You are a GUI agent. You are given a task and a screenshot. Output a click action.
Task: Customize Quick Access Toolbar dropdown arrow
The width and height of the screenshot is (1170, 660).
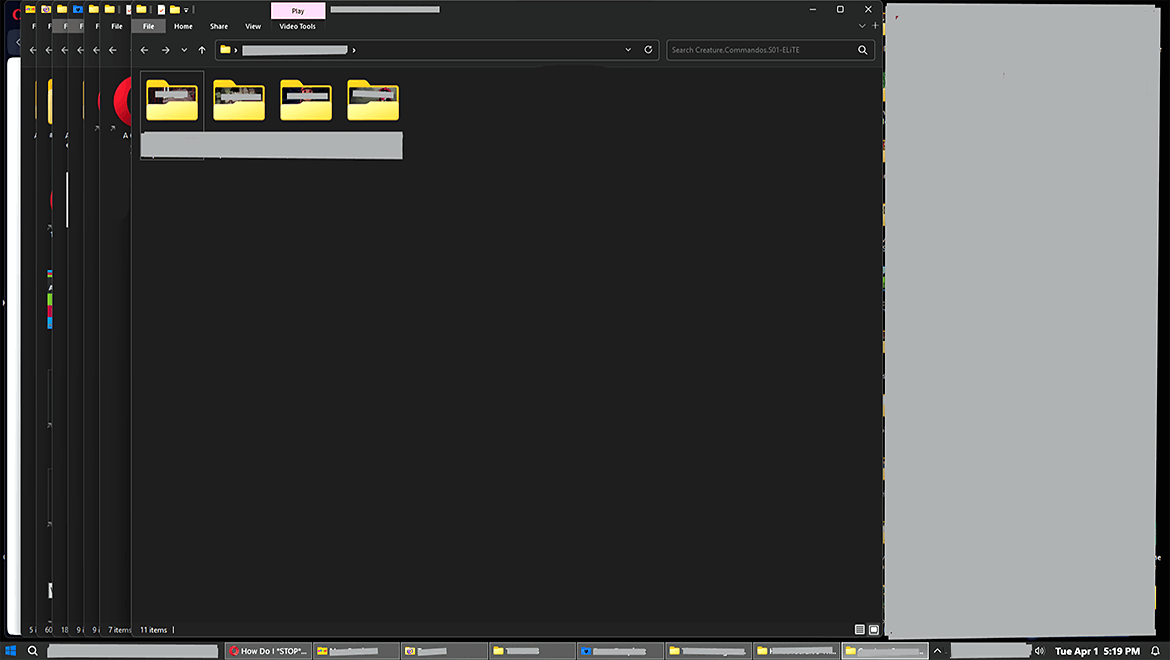click(x=187, y=10)
